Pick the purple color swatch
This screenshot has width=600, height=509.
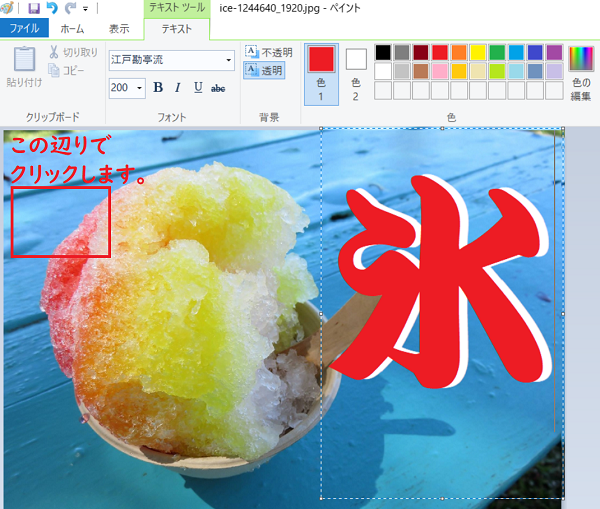tap(554, 52)
